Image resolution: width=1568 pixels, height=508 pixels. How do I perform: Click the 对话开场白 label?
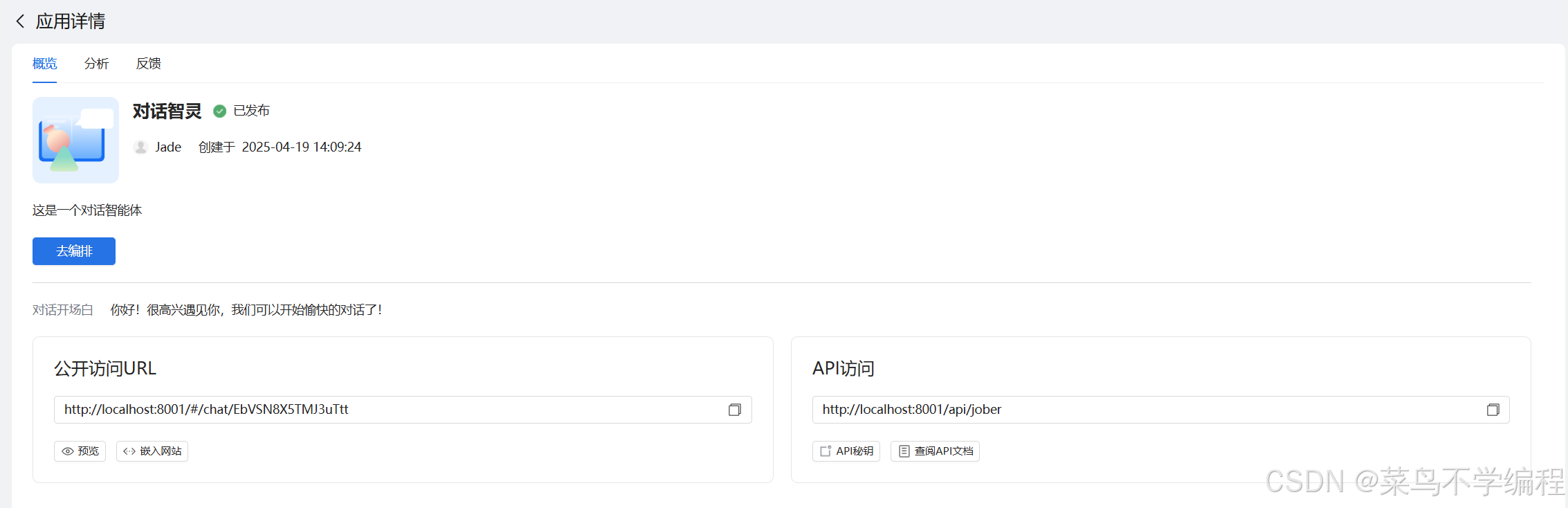(x=63, y=310)
